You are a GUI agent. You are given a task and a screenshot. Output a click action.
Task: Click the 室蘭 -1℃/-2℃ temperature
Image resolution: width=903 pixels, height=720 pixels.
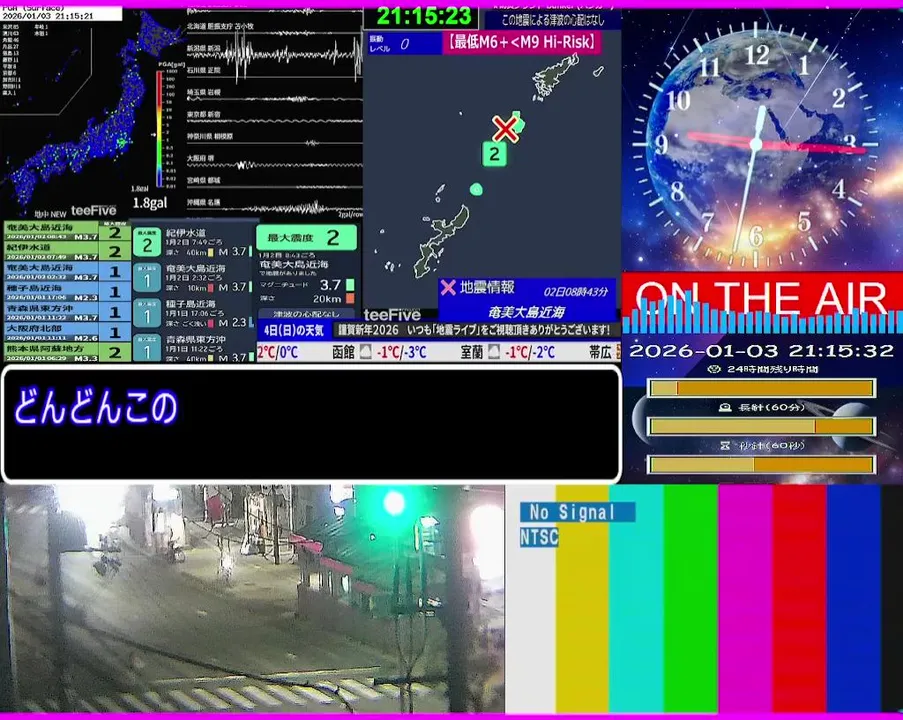[529, 352]
